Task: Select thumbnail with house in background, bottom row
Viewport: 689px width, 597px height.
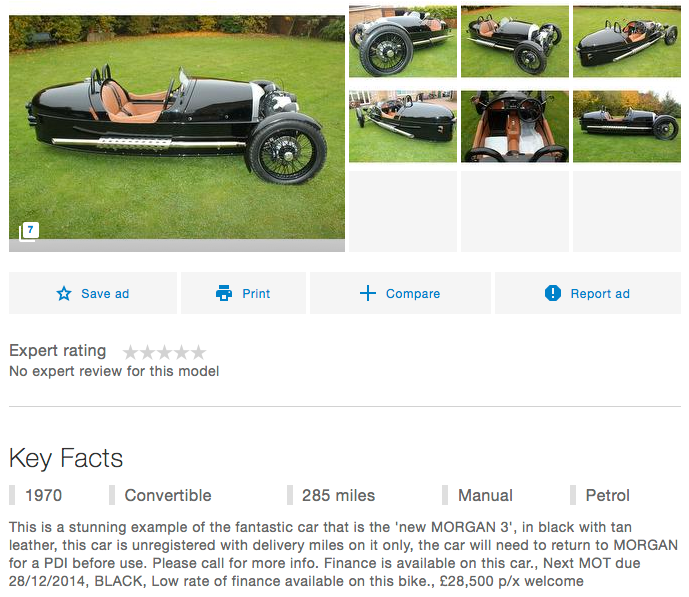Action: 403,127
